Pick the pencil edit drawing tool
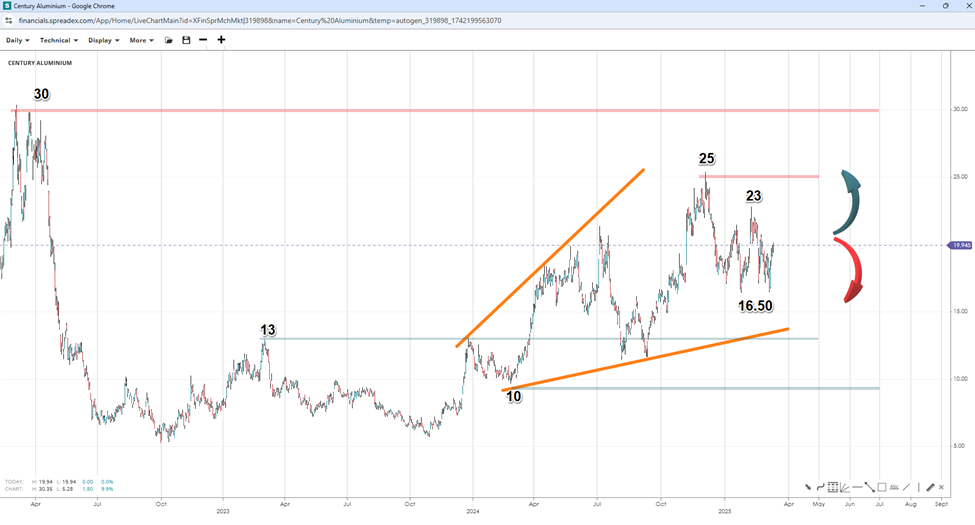Viewport: 975px width, 525px height. click(x=930, y=487)
